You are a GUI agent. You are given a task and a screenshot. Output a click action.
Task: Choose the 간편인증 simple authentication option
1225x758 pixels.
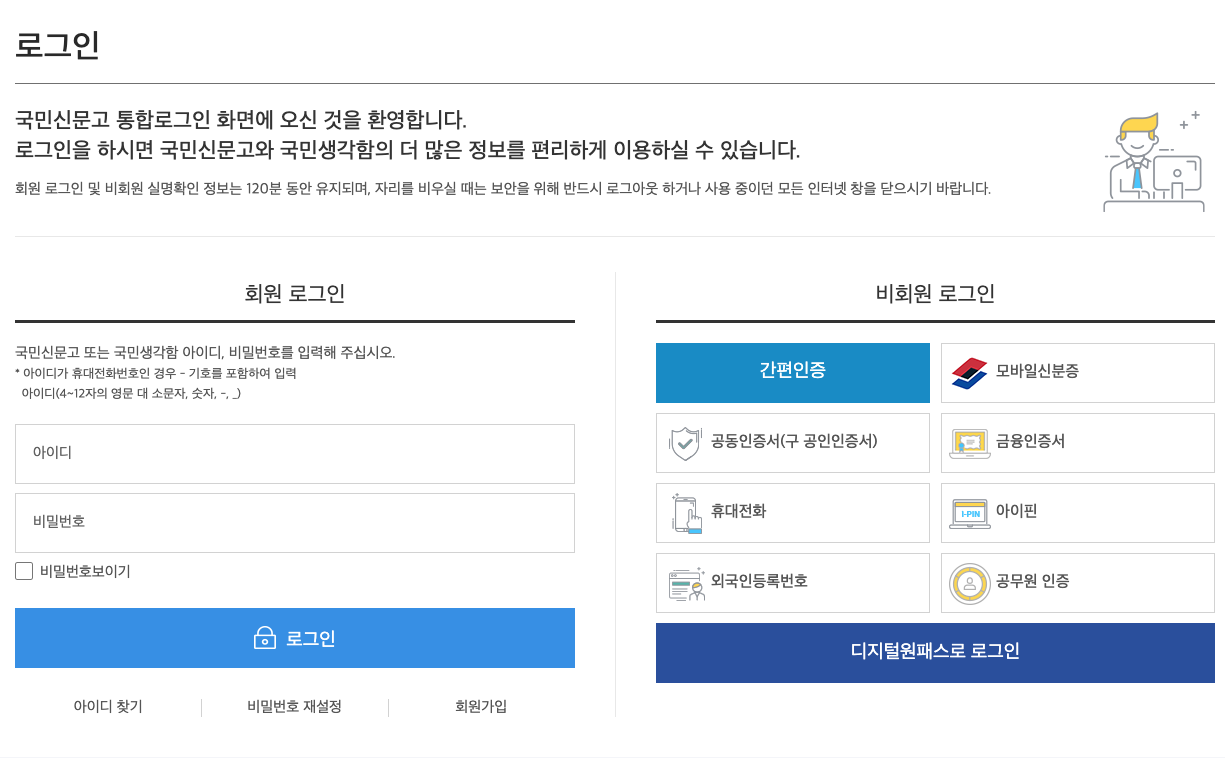pyautogui.click(x=792, y=372)
